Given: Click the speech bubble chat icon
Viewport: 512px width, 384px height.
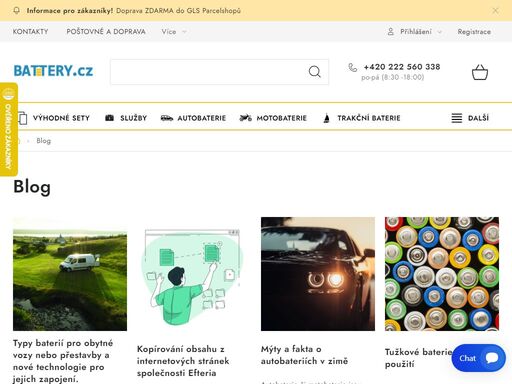Looking at the screenshot, I should coord(492,358).
